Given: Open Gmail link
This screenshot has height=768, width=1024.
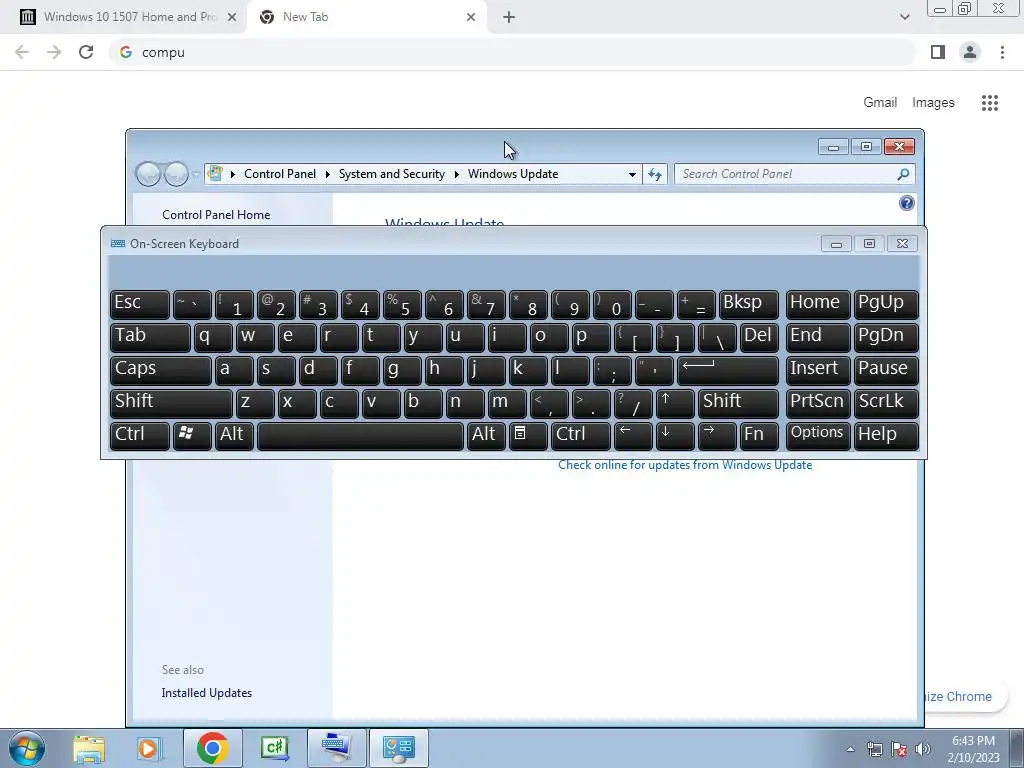Looking at the screenshot, I should 880,103.
